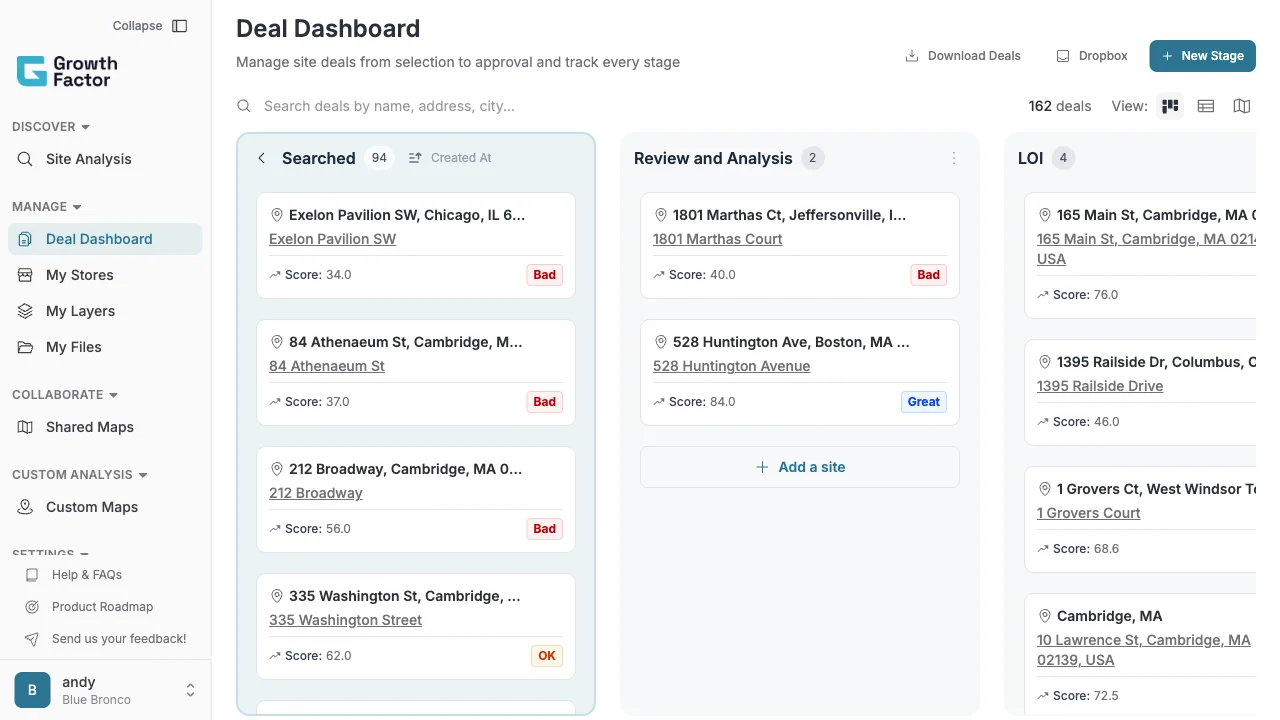1280x720 pixels.
Task: Select the kanban board view icon
Action: point(1170,105)
